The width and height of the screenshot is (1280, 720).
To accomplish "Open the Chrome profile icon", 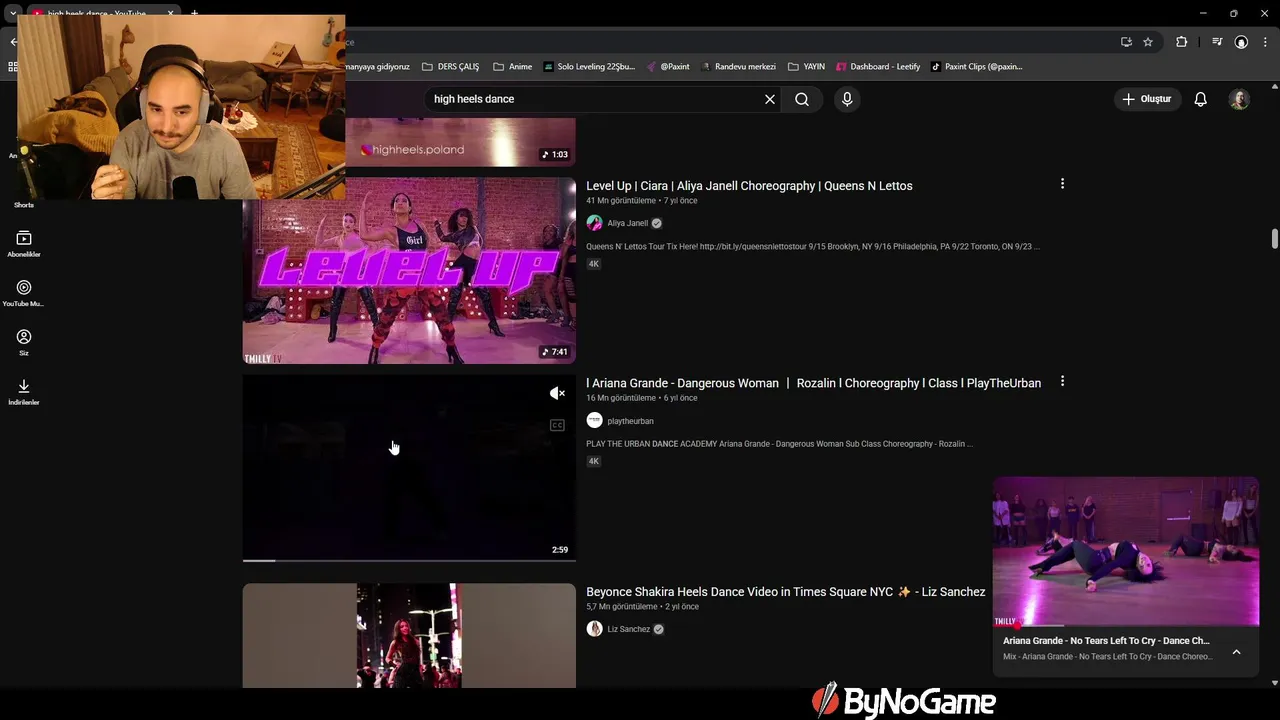I will click(x=1241, y=42).
